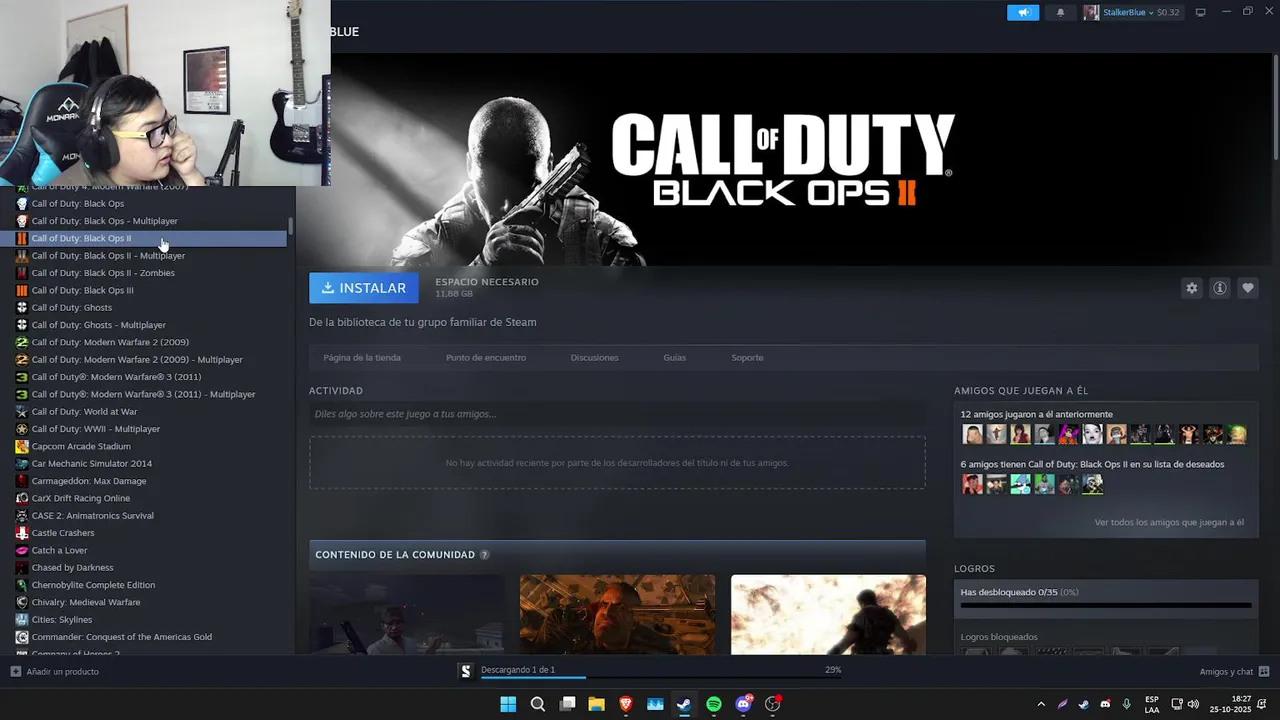1280x720 pixels.
Task: Open taskbar Search
Action: tap(537, 704)
